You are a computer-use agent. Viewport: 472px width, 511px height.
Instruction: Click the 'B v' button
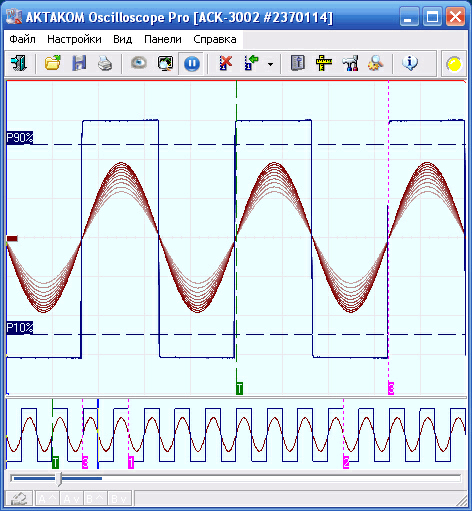(x=119, y=499)
